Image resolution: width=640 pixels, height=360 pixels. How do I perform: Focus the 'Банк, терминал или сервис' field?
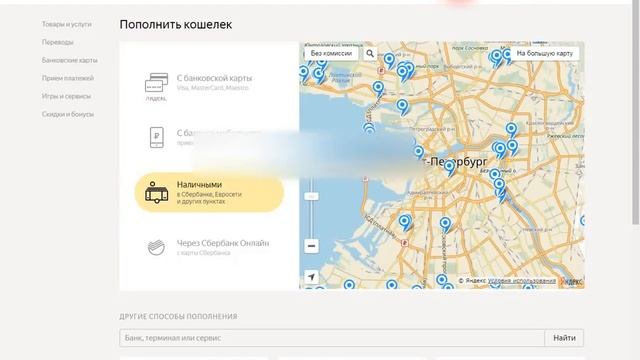coord(332,338)
